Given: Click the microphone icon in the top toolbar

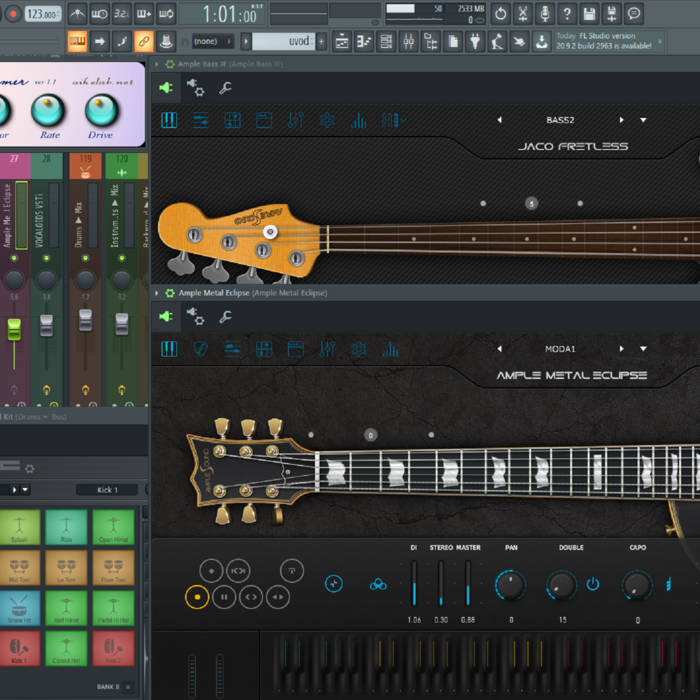Looking at the screenshot, I should 545,14.
